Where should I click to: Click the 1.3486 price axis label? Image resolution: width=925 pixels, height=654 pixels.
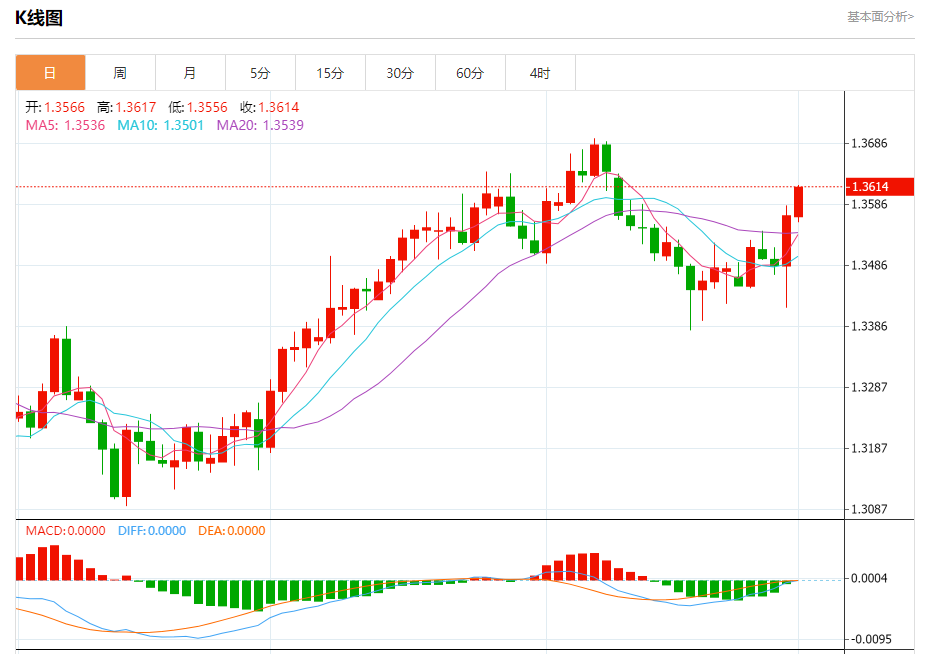[x=869, y=265]
